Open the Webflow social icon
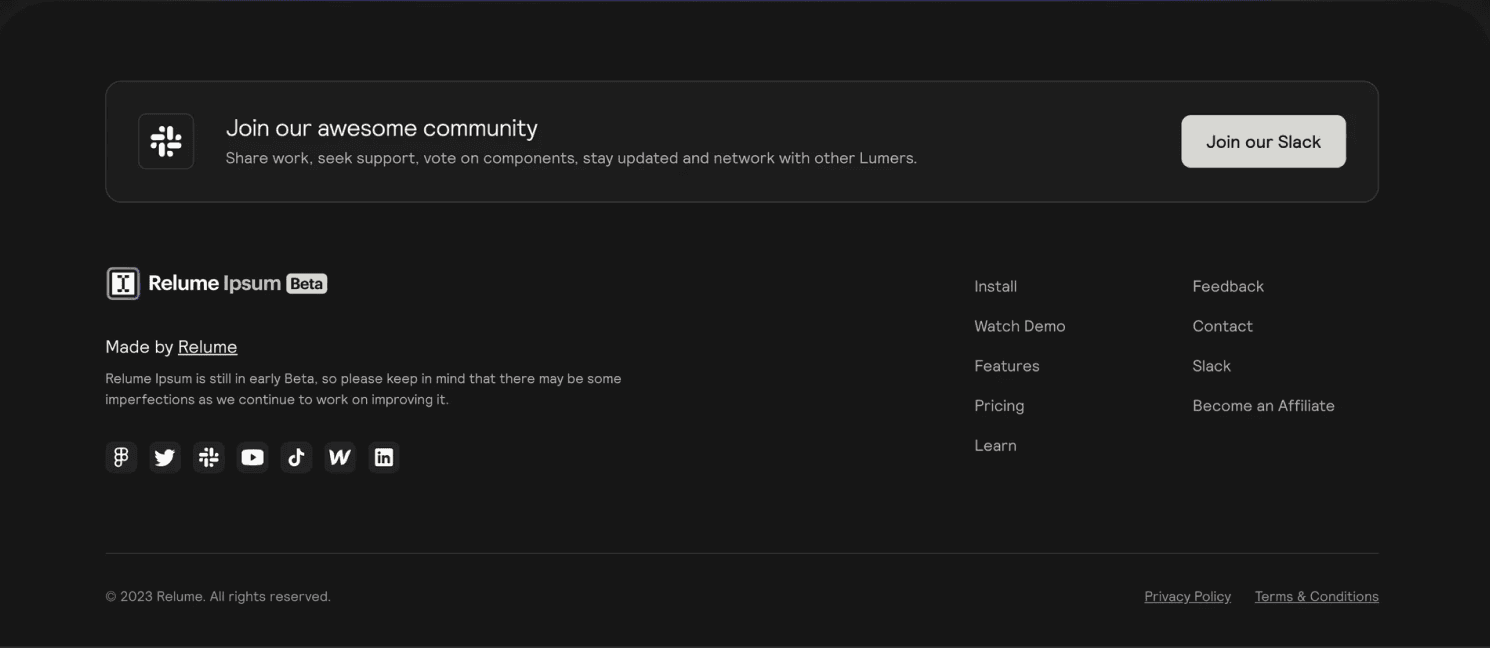This screenshot has height=648, width=1490. (340, 457)
